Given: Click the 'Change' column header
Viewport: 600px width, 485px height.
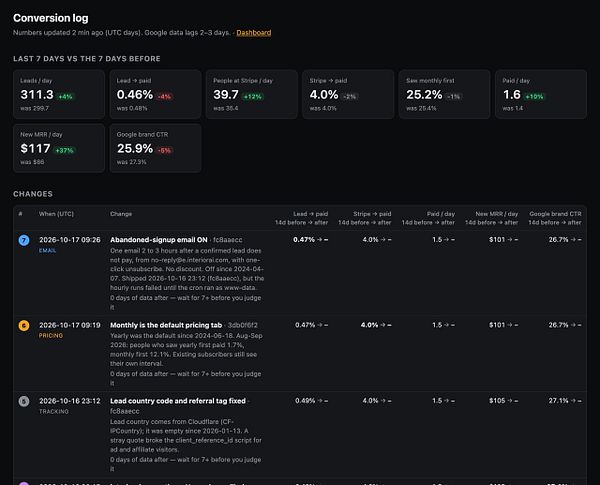Looking at the screenshot, I should [x=121, y=214].
